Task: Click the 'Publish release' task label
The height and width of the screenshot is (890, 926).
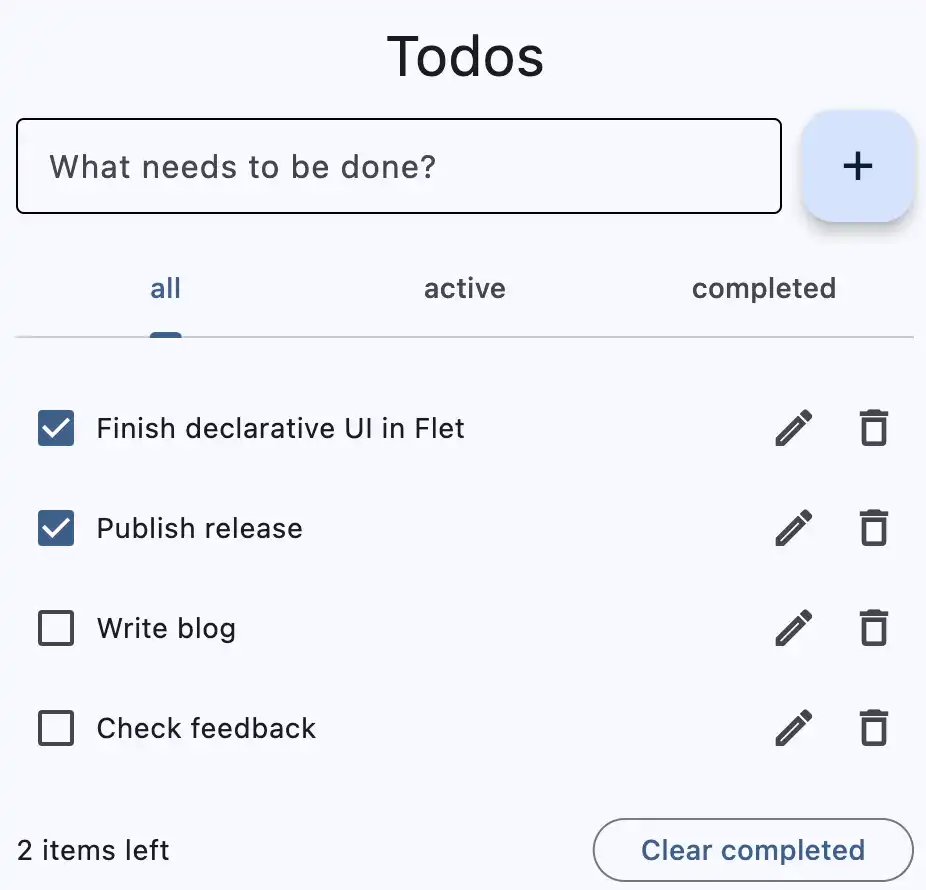Action: click(200, 528)
